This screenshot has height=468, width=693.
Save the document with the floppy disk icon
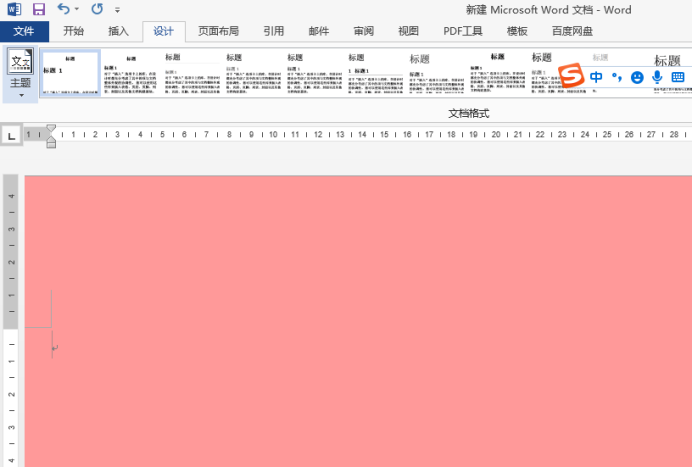coord(39,9)
